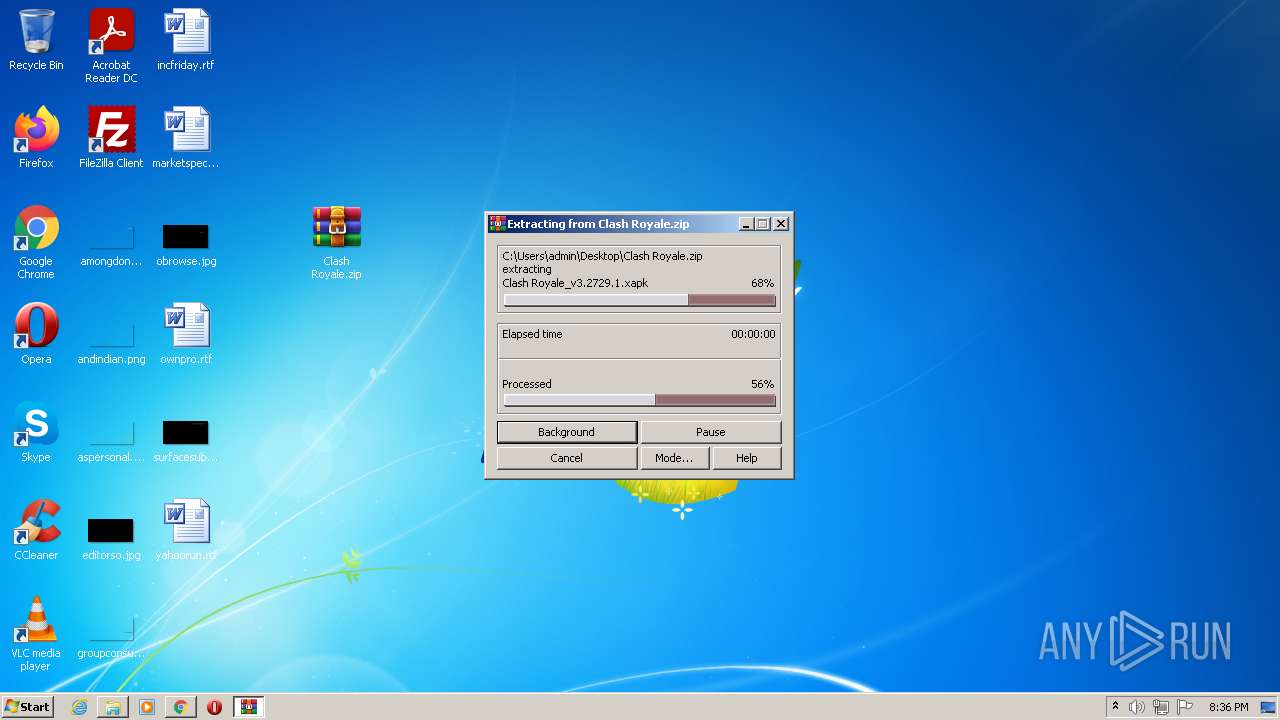Click the file extraction progress bar
Image resolution: width=1280 pixels, height=720 pixels.
tap(639, 300)
